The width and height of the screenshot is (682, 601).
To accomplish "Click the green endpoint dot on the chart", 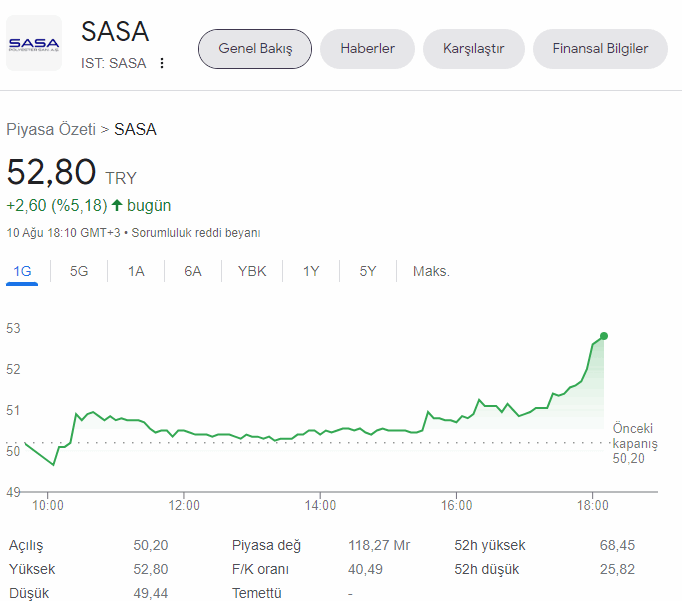I will (x=604, y=336).
